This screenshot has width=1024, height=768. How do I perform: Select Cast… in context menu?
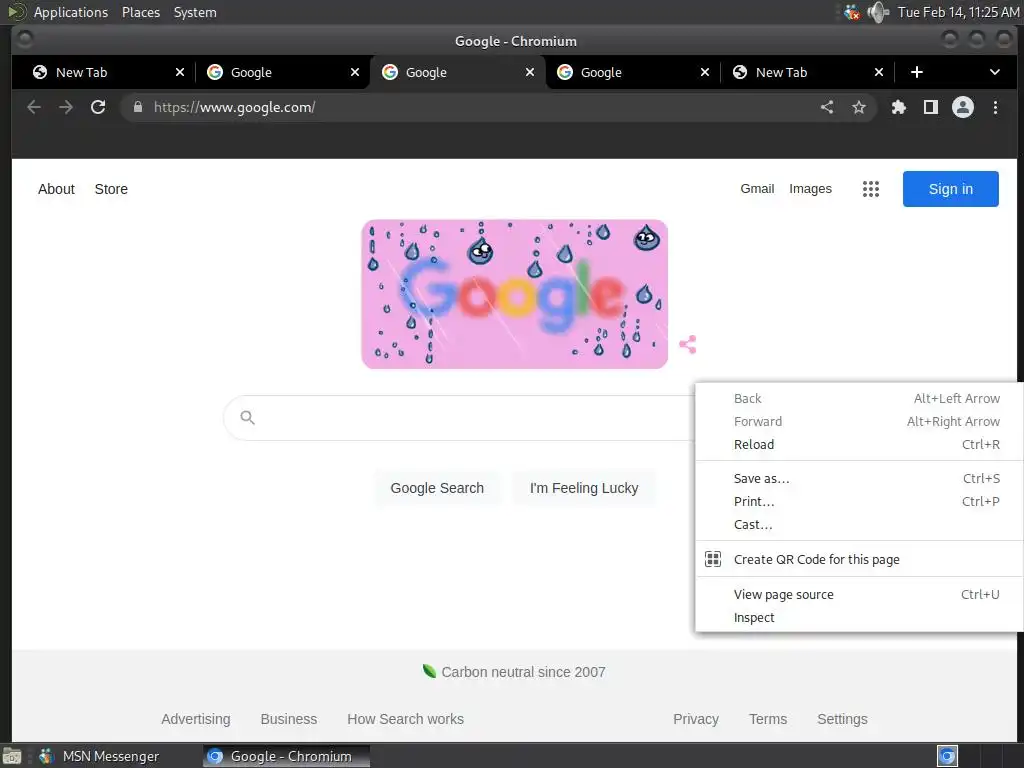(859, 525)
